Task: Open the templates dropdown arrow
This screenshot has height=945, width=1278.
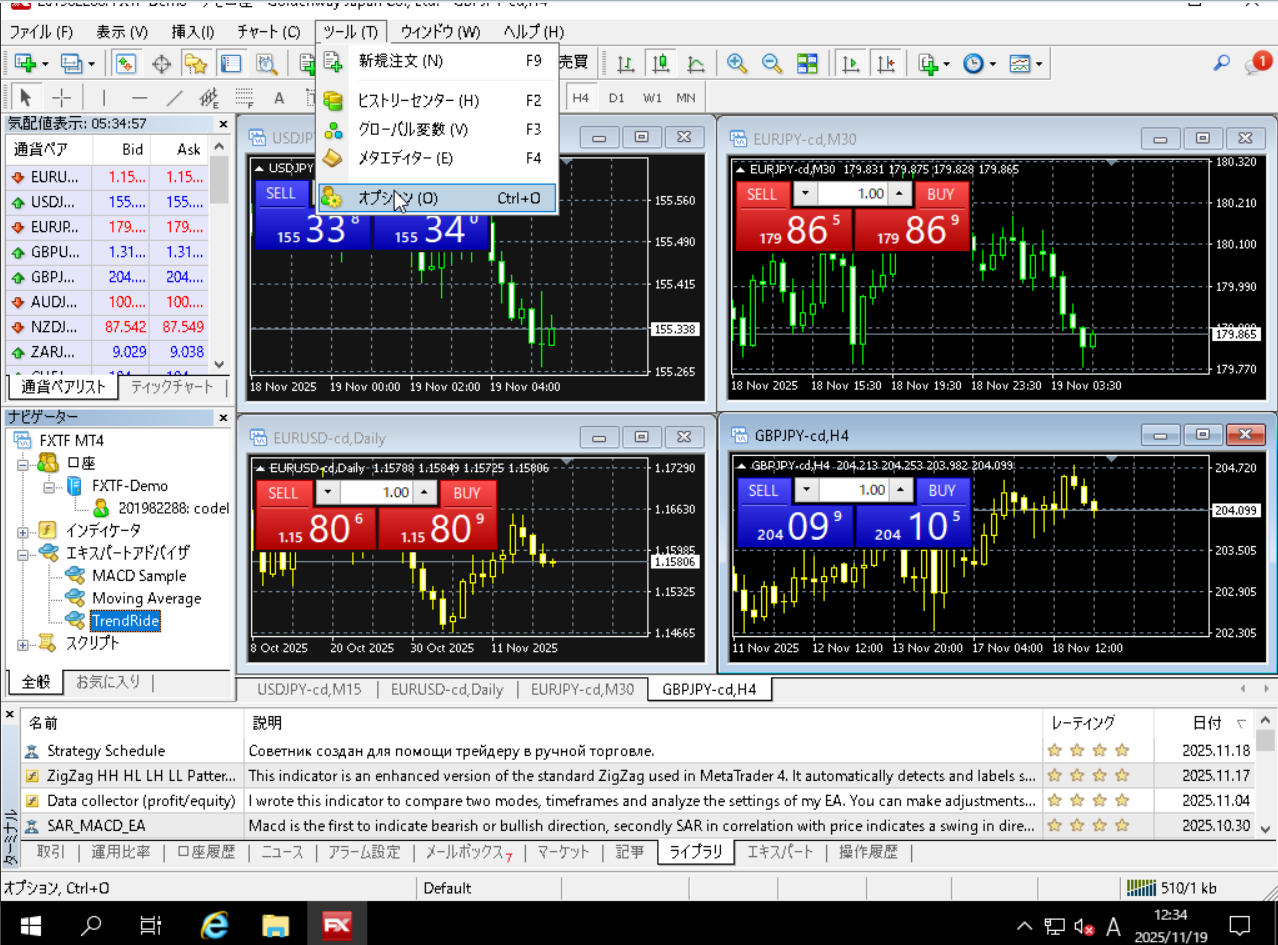Action: pyautogui.click(x=1040, y=65)
